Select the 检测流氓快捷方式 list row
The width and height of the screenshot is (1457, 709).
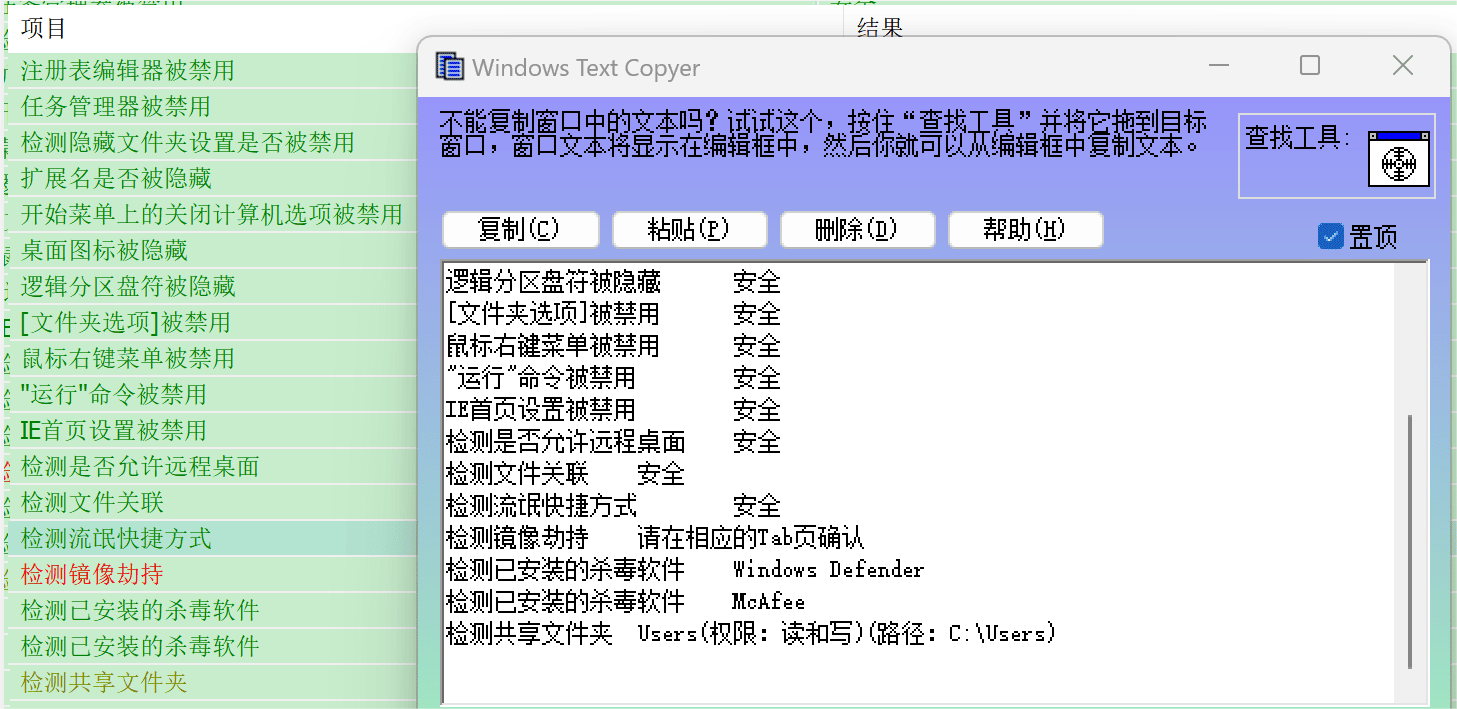116,539
